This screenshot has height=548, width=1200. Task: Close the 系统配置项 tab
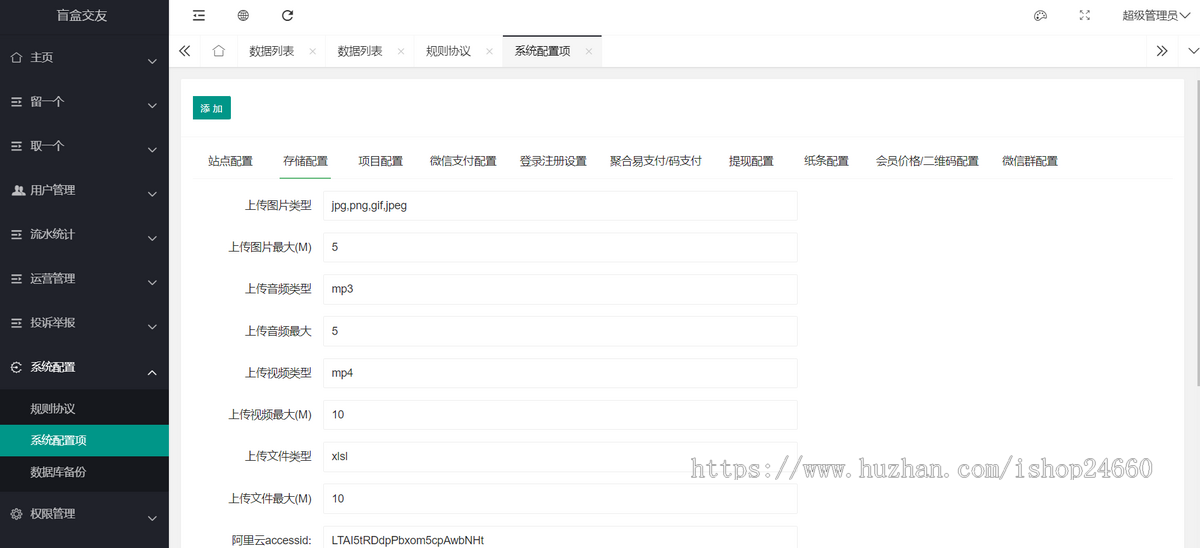[x=588, y=51]
